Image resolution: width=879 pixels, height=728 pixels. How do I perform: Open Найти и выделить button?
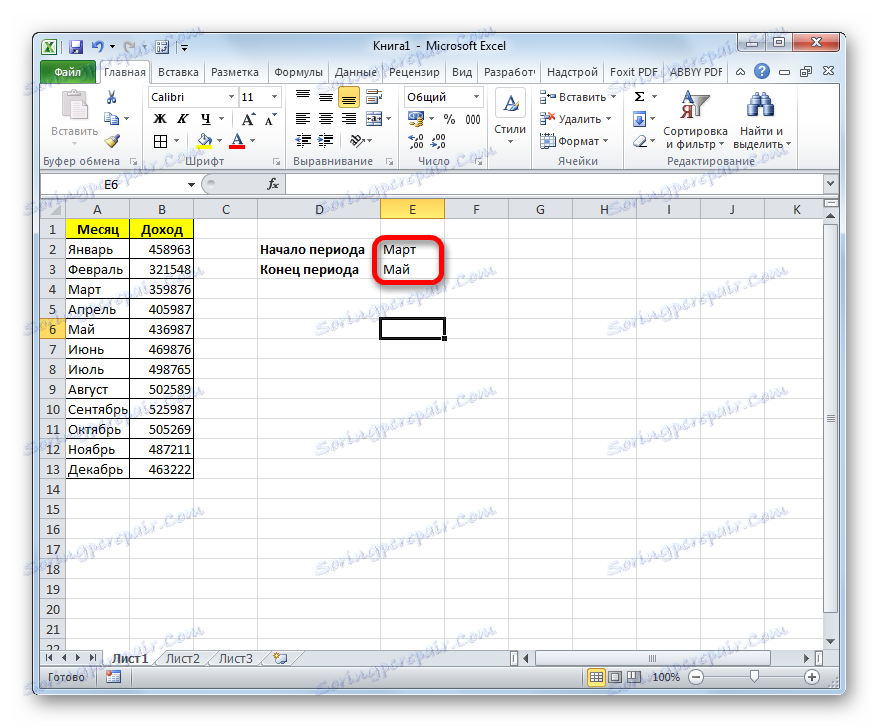pyautogui.click(x=761, y=120)
